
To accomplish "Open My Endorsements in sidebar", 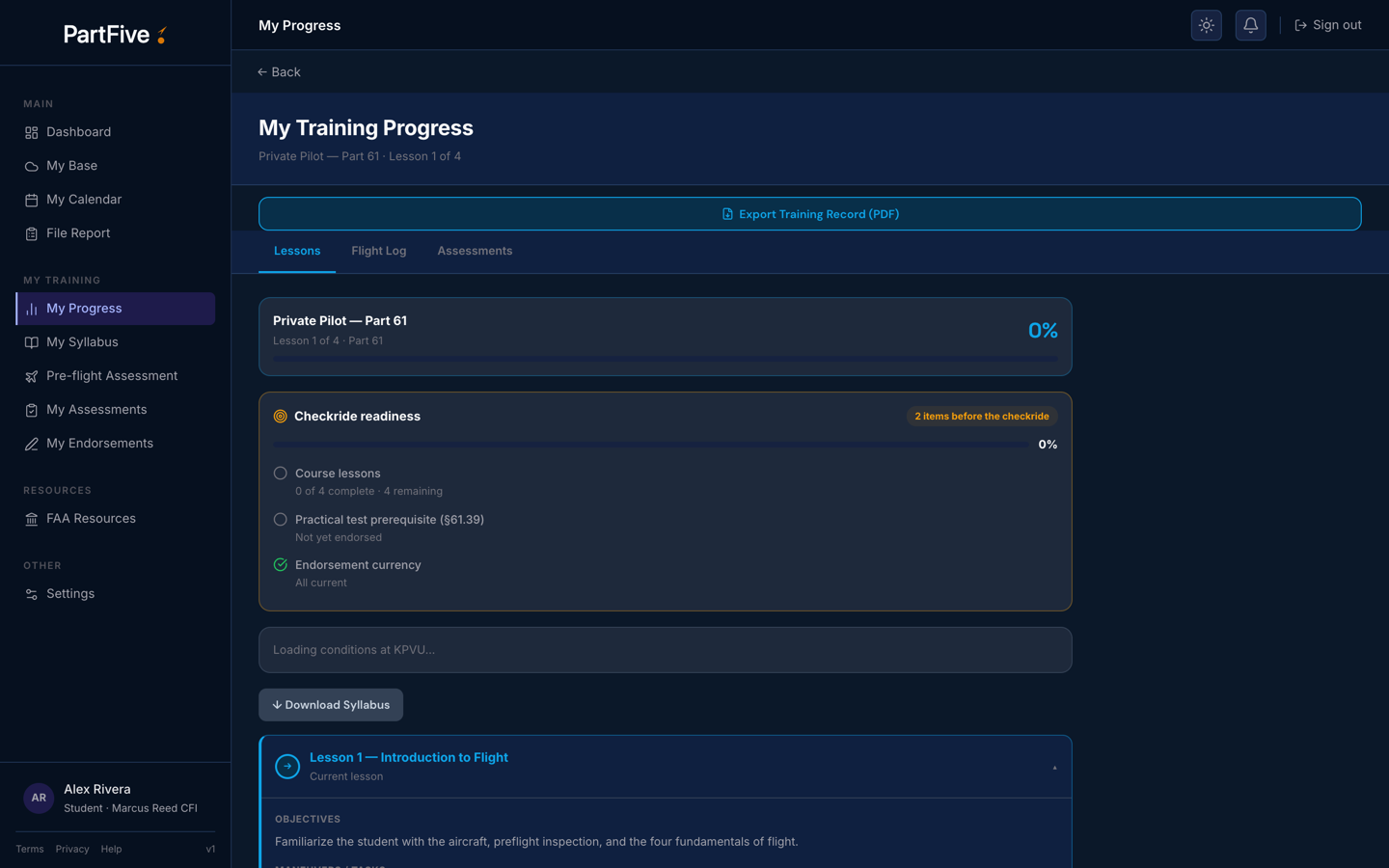I will pos(116,444).
